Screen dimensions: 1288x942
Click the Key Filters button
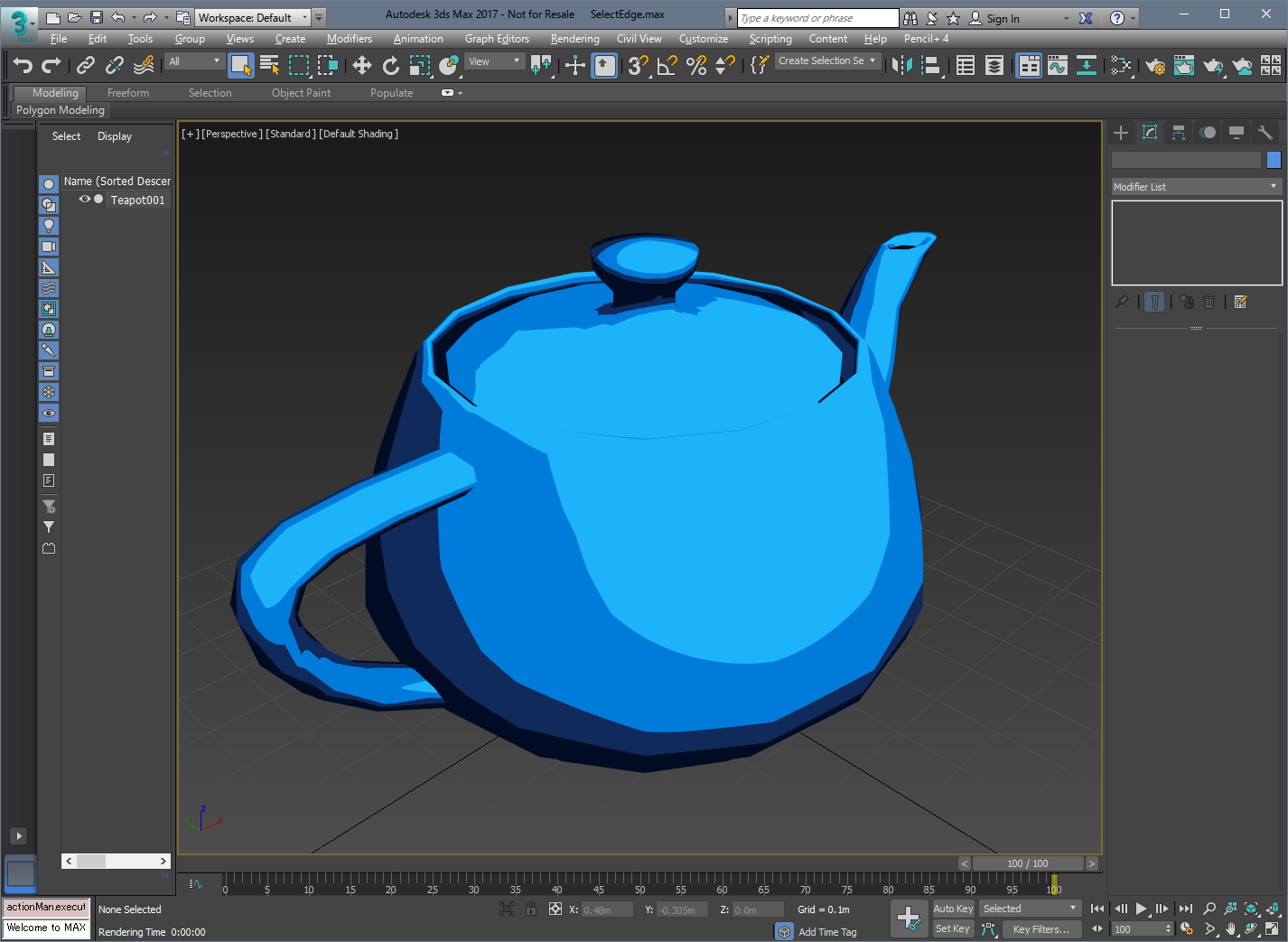pos(1041,929)
